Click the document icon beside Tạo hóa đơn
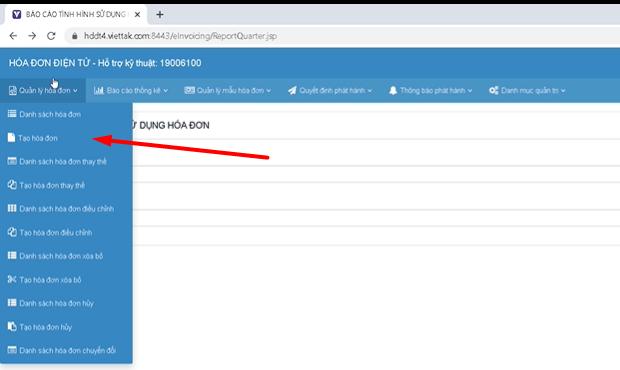This screenshot has height=370, width=620. 11,138
